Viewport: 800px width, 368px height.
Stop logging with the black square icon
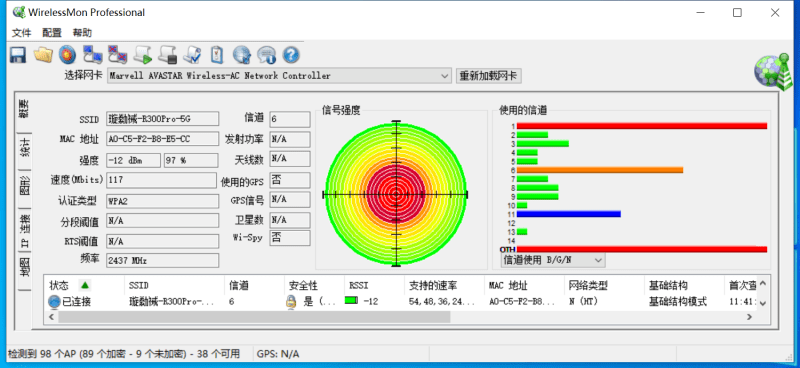click(x=167, y=54)
